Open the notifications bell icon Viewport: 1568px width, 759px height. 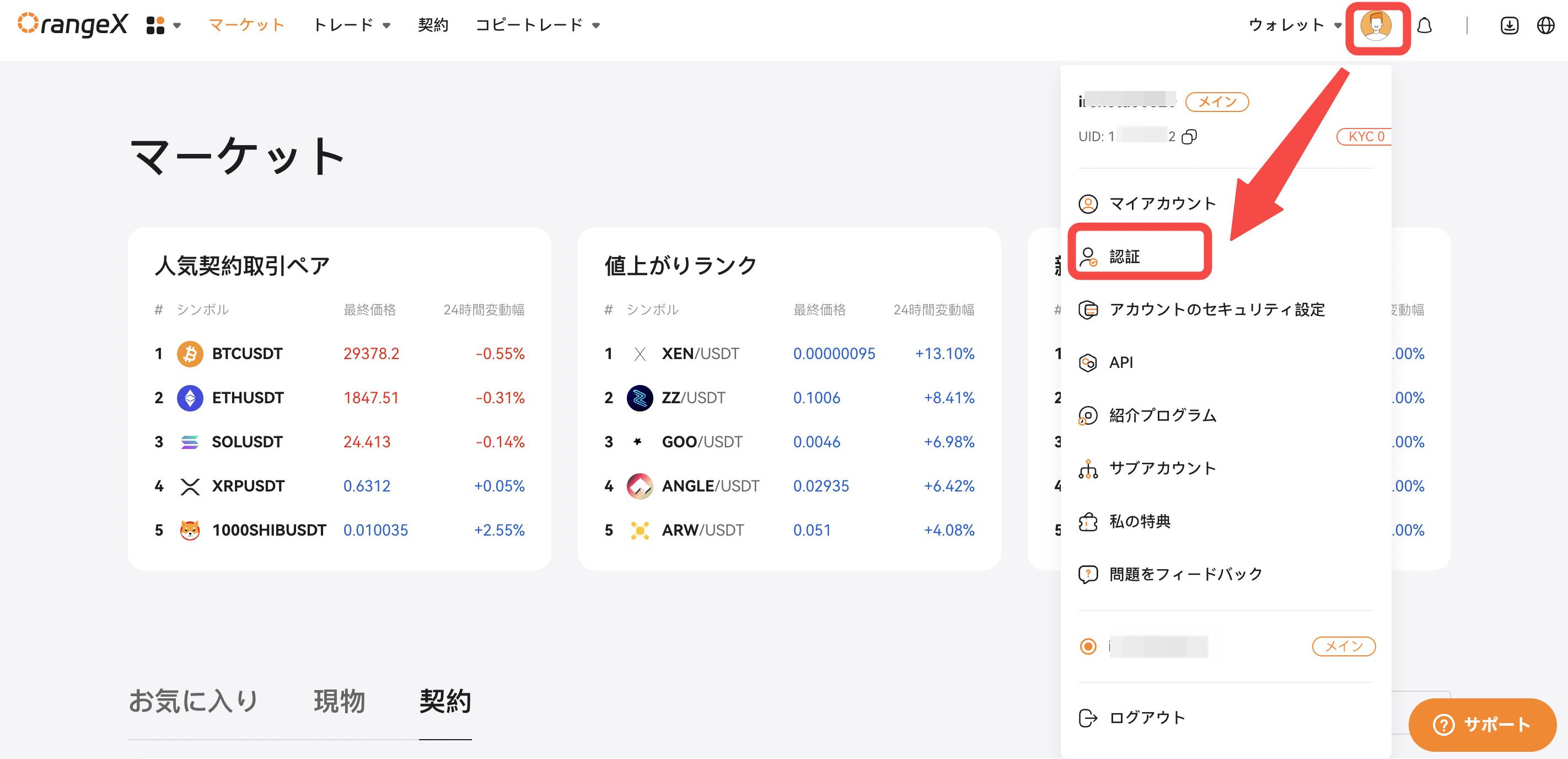pyautogui.click(x=1424, y=25)
